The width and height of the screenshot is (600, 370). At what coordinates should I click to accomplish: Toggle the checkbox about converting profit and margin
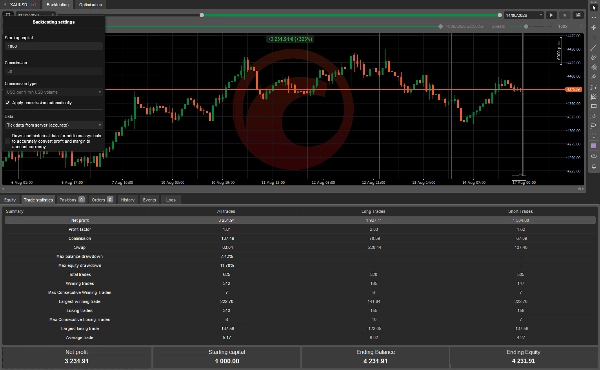tap(8, 141)
